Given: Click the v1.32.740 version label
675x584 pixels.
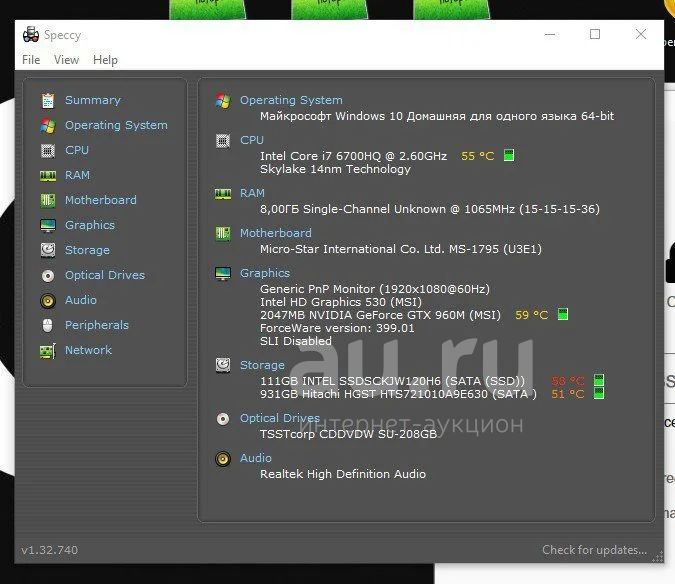Looking at the screenshot, I should click(50, 550).
